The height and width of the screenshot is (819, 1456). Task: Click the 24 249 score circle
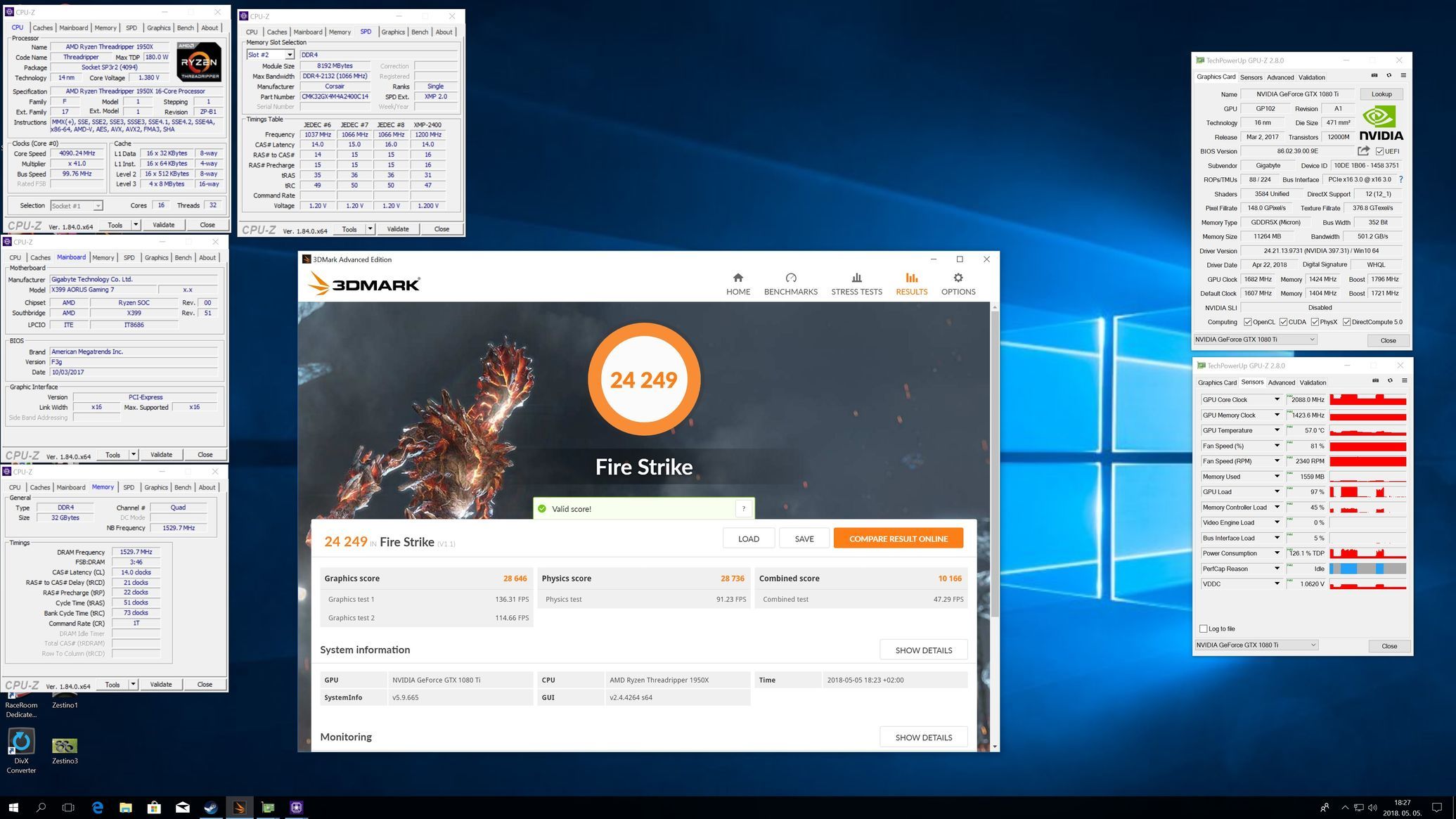coord(643,379)
